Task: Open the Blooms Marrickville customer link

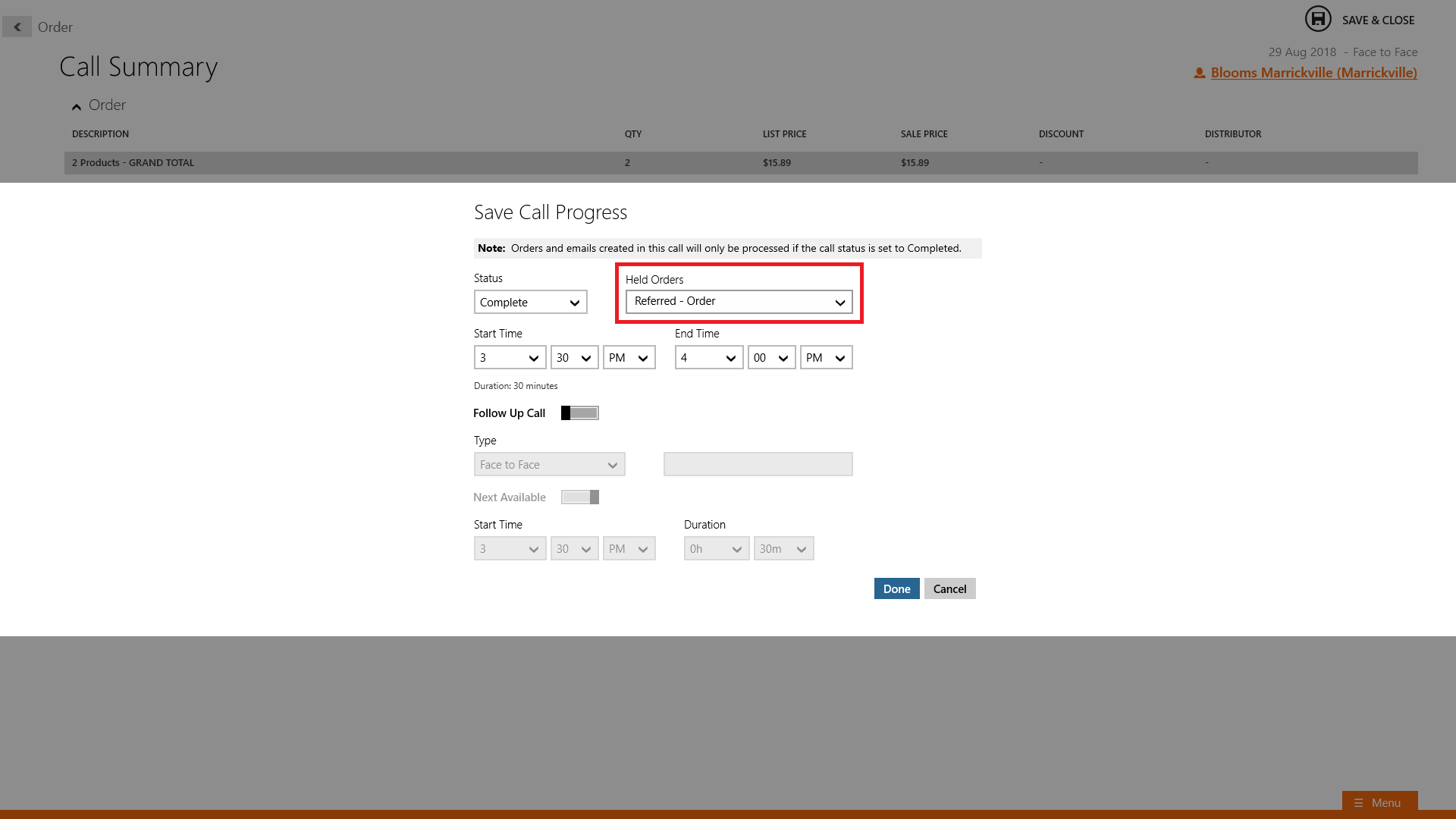Action: (1313, 73)
